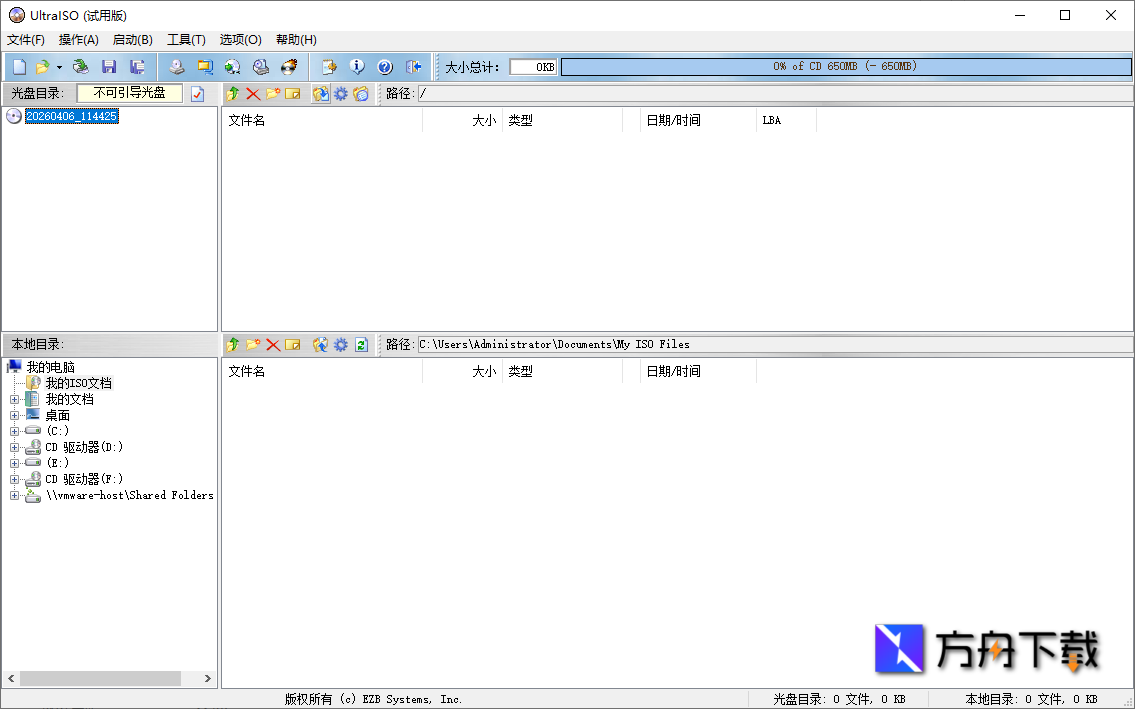Go up one level in the local directory panel
The width and height of the screenshot is (1135, 709).
(x=233, y=344)
